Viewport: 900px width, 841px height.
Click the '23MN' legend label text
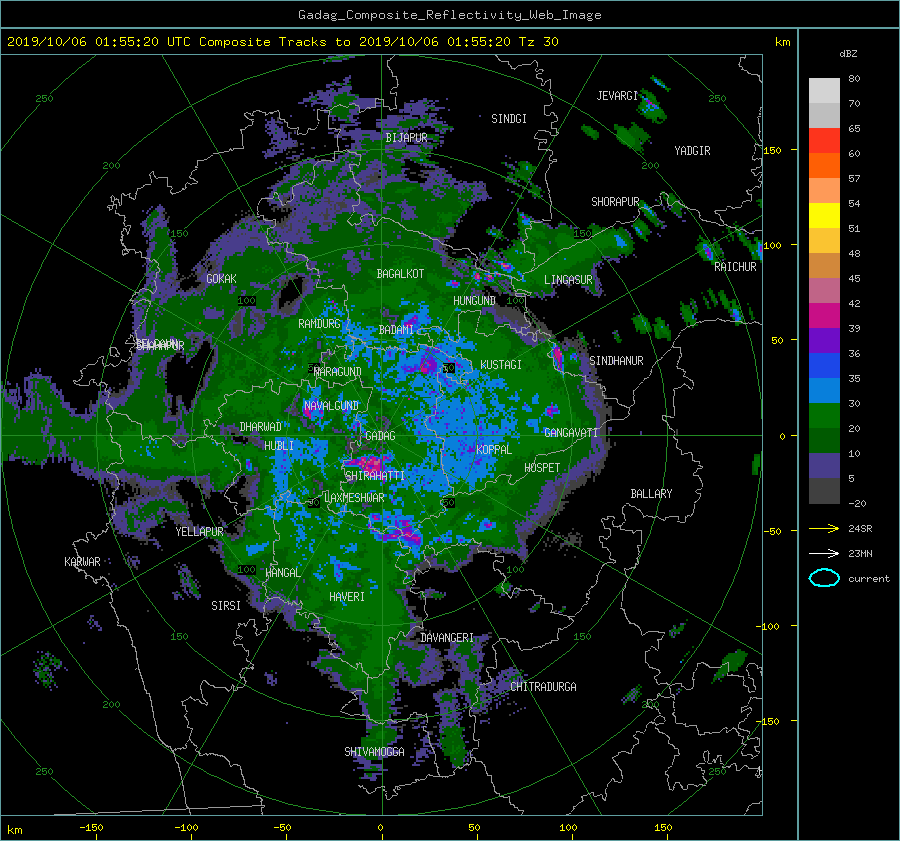pyautogui.click(x=860, y=554)
